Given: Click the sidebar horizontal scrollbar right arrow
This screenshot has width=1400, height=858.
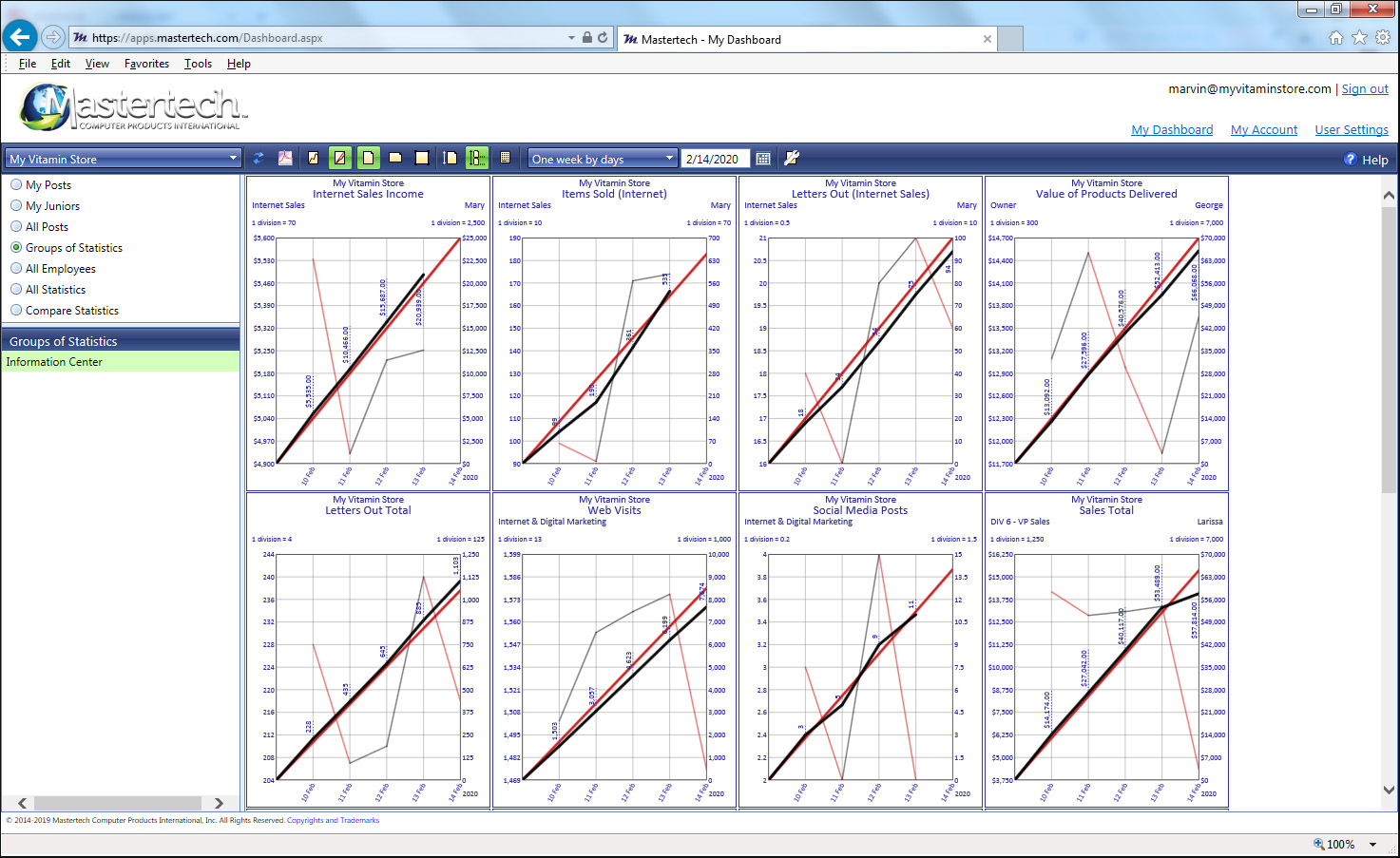Looking at the screenshot, I should click(x=219, y=803).
